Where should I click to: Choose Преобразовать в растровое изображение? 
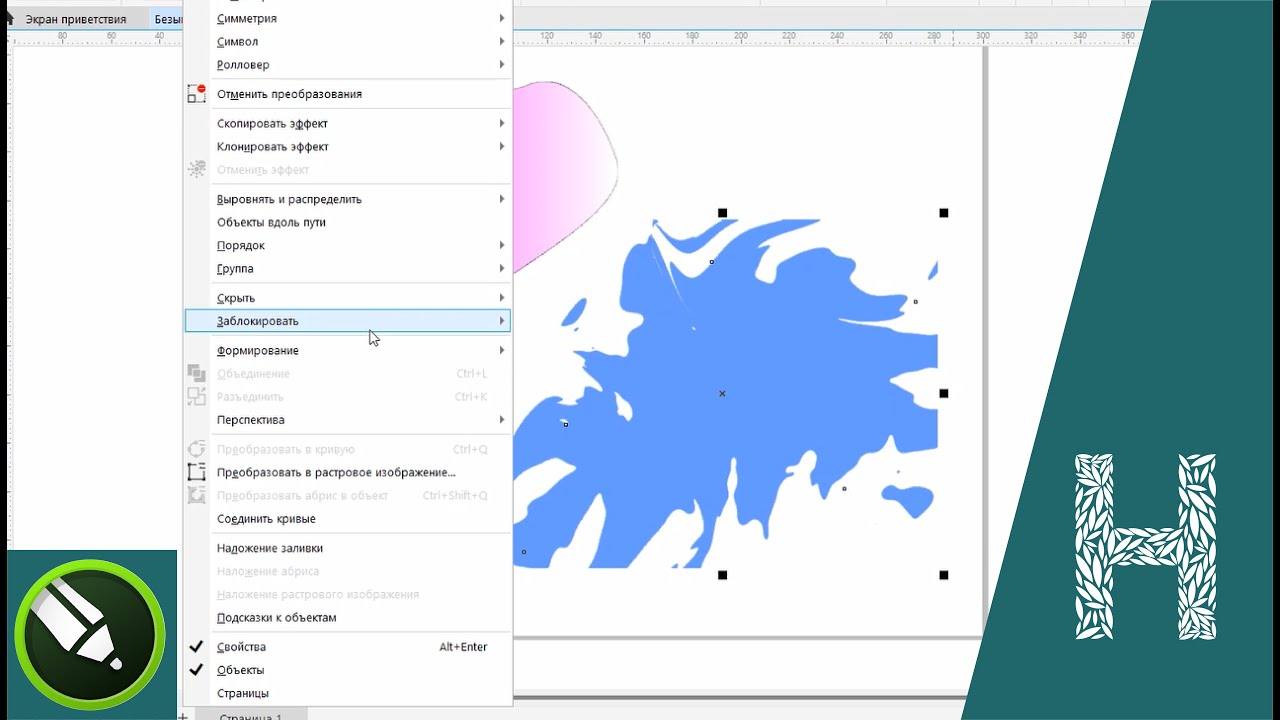coord(347,472)
